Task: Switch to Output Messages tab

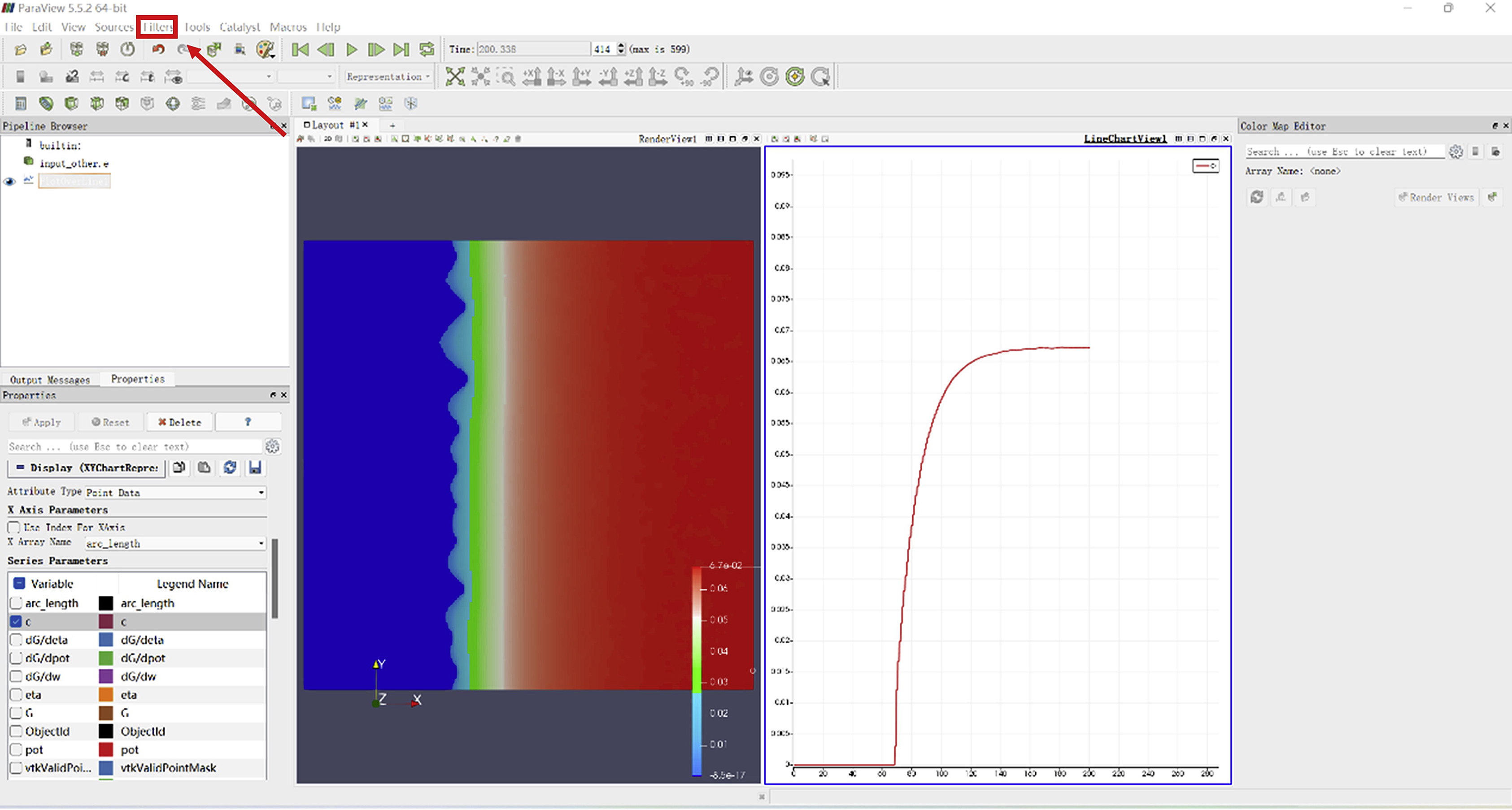Action: [50, 380]
